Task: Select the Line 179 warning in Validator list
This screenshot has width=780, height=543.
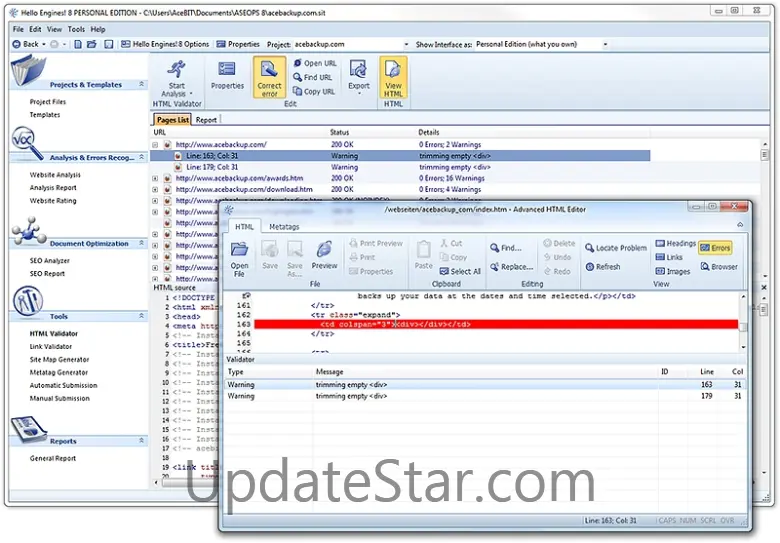Action: [x=485, y=396]
